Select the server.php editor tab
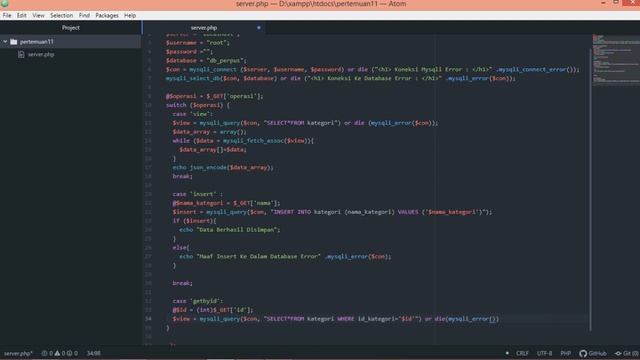 point(204,28)
